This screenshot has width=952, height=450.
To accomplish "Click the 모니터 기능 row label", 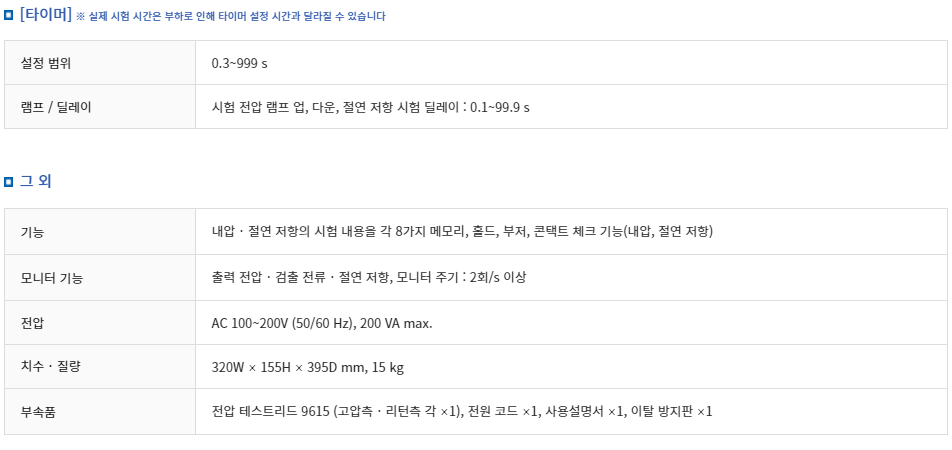I will pos(52,278).
